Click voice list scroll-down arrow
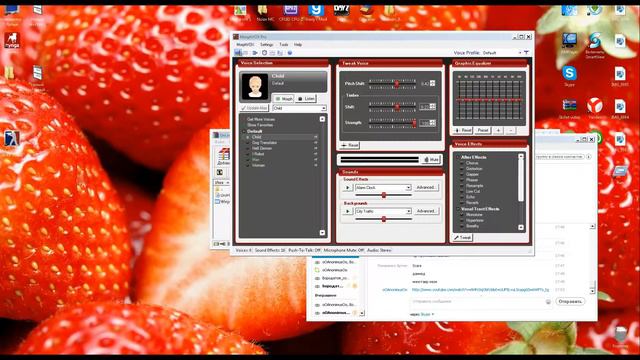 pos(322,233)
